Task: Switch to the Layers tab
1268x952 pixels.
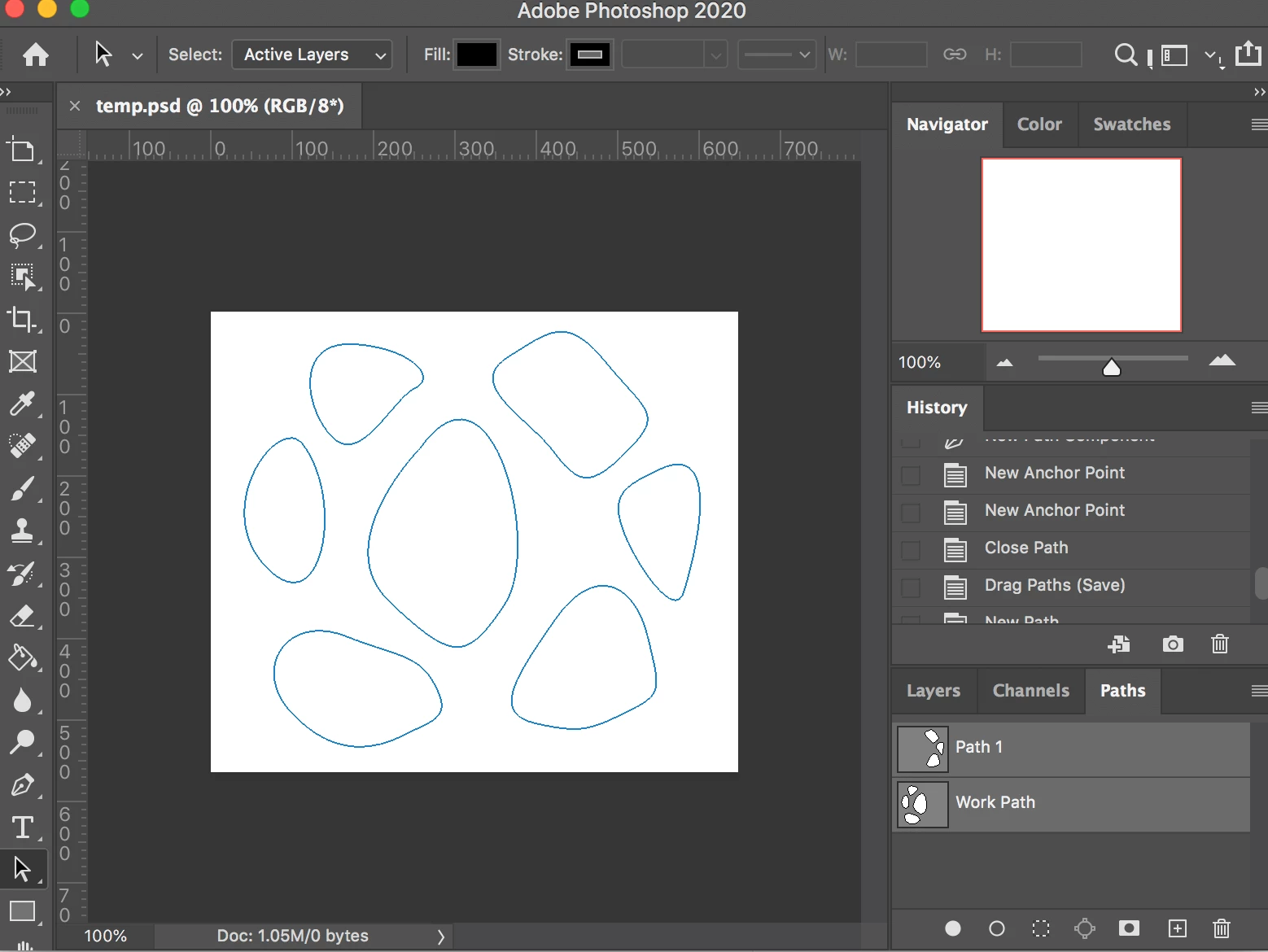Action: [934, 691]
